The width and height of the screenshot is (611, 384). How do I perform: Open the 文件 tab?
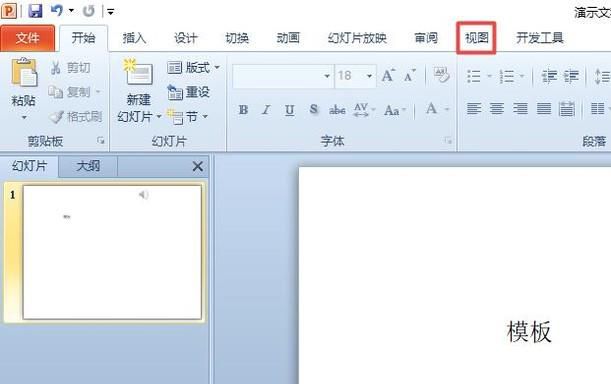point(28,38)
